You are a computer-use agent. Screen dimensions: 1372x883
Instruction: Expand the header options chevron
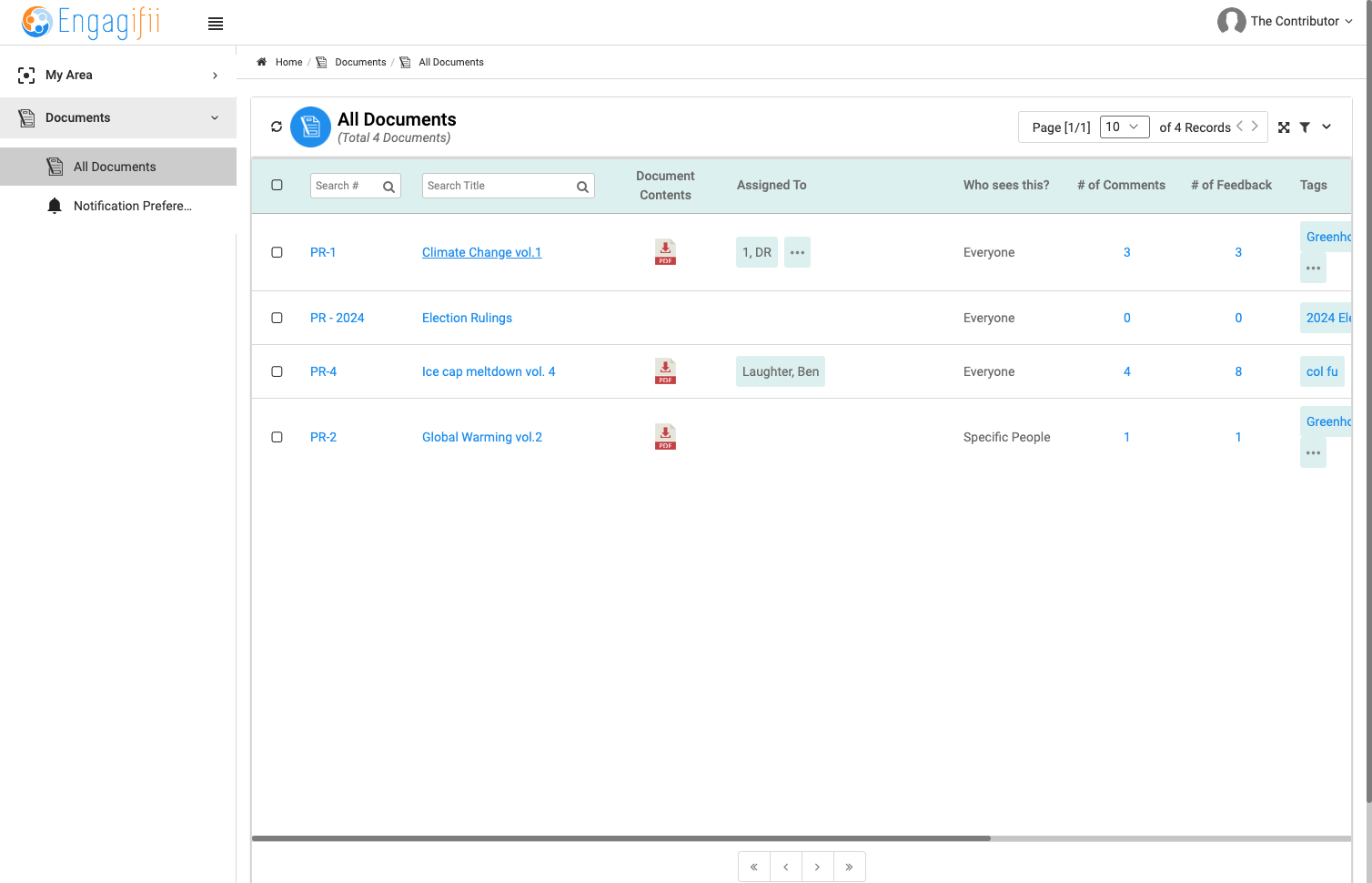[x=1327, y=127]
